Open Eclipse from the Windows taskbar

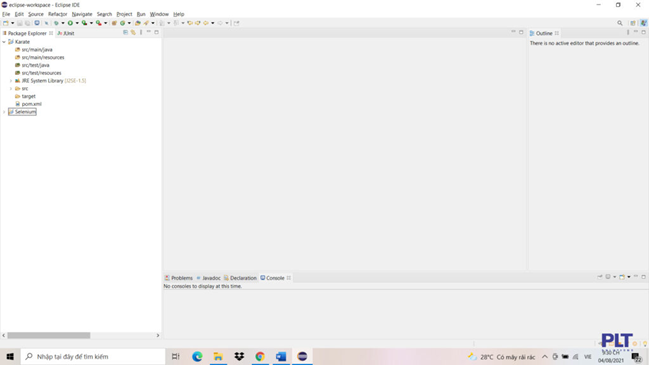point(302,356)
